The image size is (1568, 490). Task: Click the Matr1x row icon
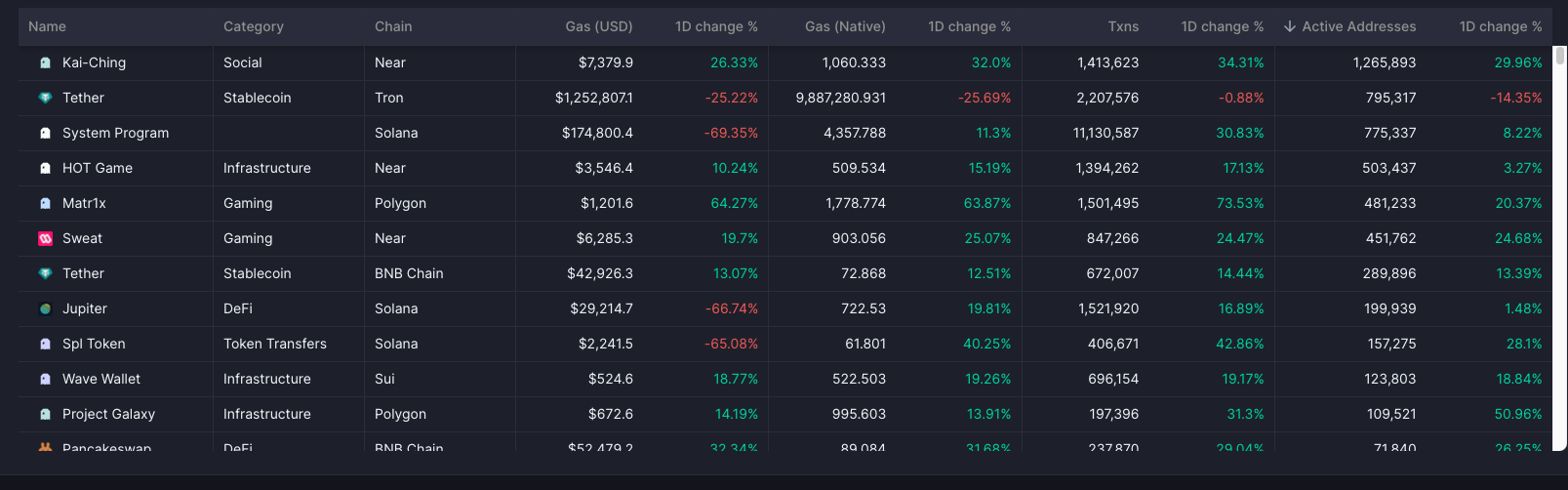point(45,203)
